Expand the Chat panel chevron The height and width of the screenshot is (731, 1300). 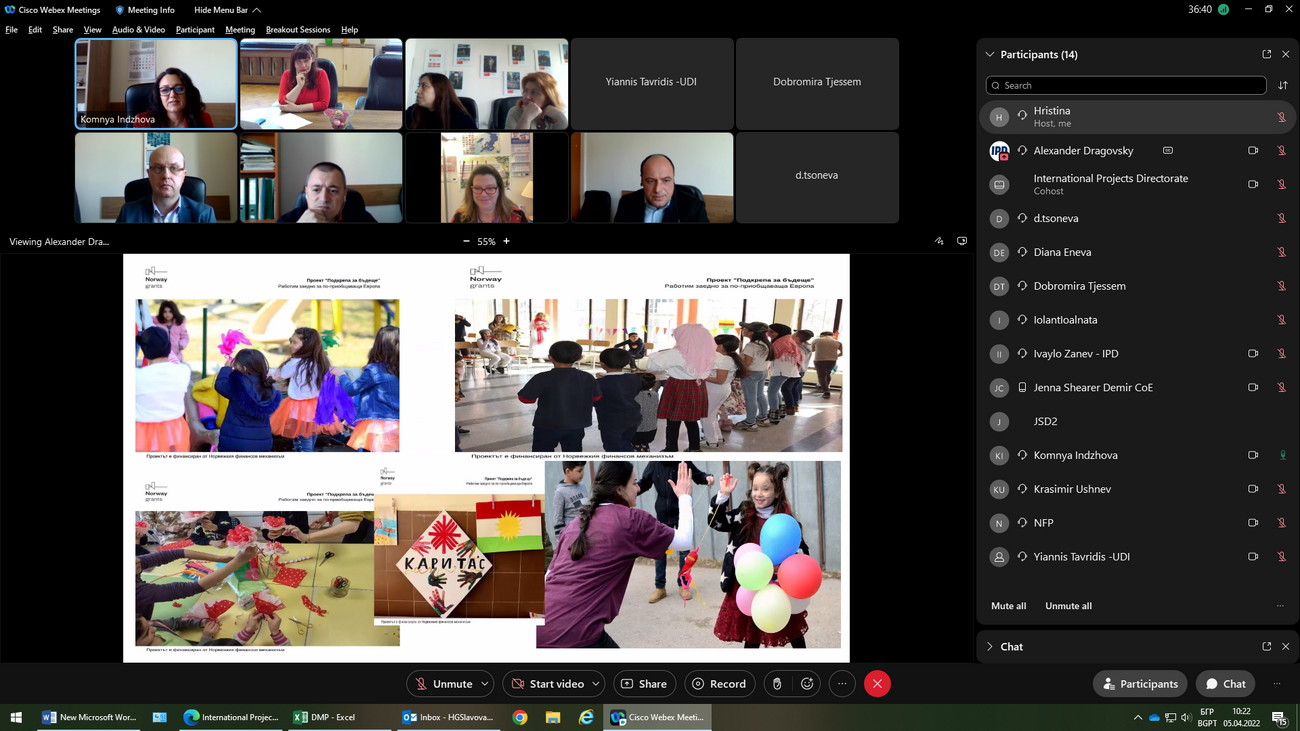pos(990,647)
